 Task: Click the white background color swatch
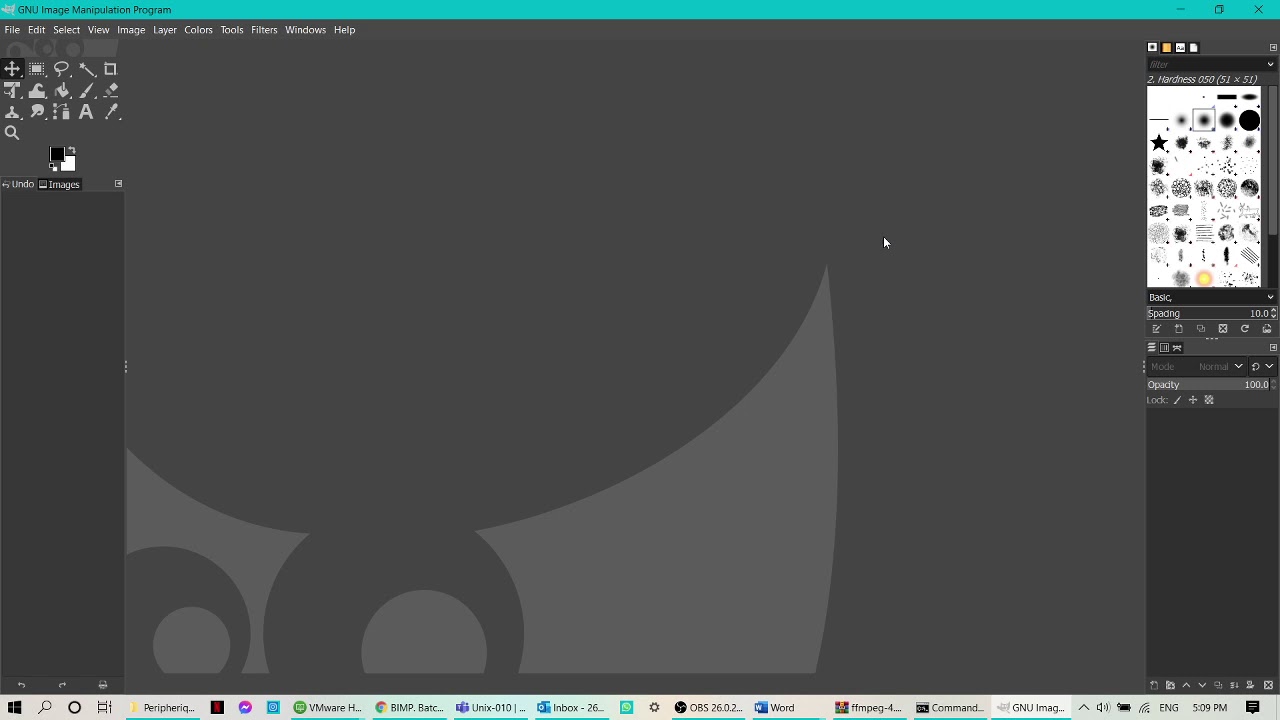coord(70,165)
